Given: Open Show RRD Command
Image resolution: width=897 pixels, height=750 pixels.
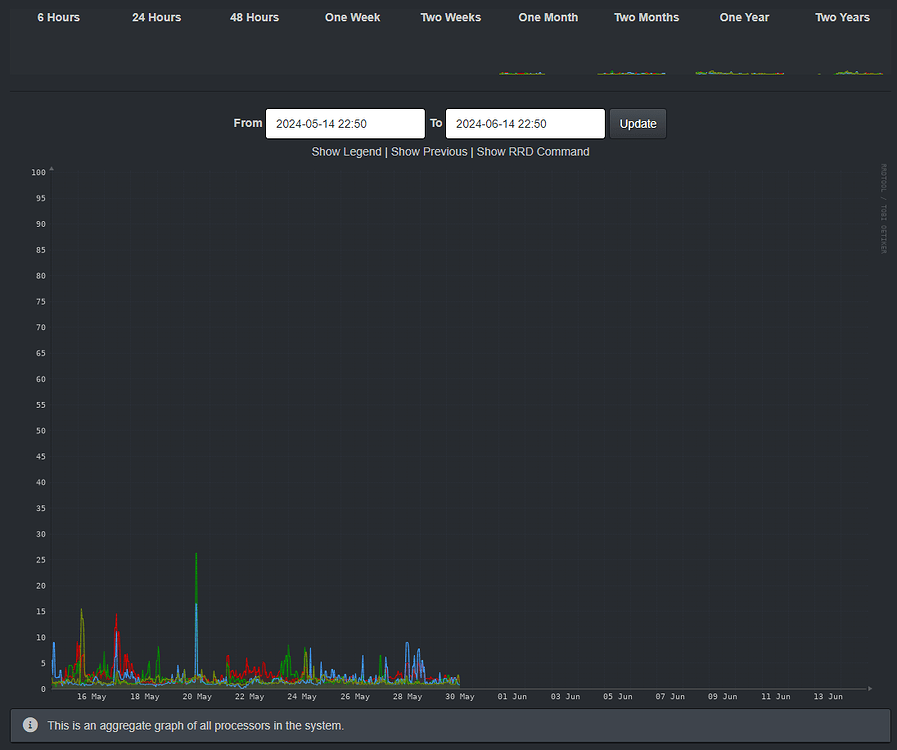Looking at the screenshot, I should (x=533, y=151).
